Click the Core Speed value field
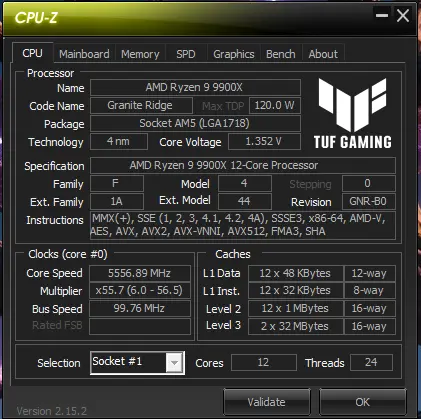This screenshot has width=421, height=419. click(140, 273)
